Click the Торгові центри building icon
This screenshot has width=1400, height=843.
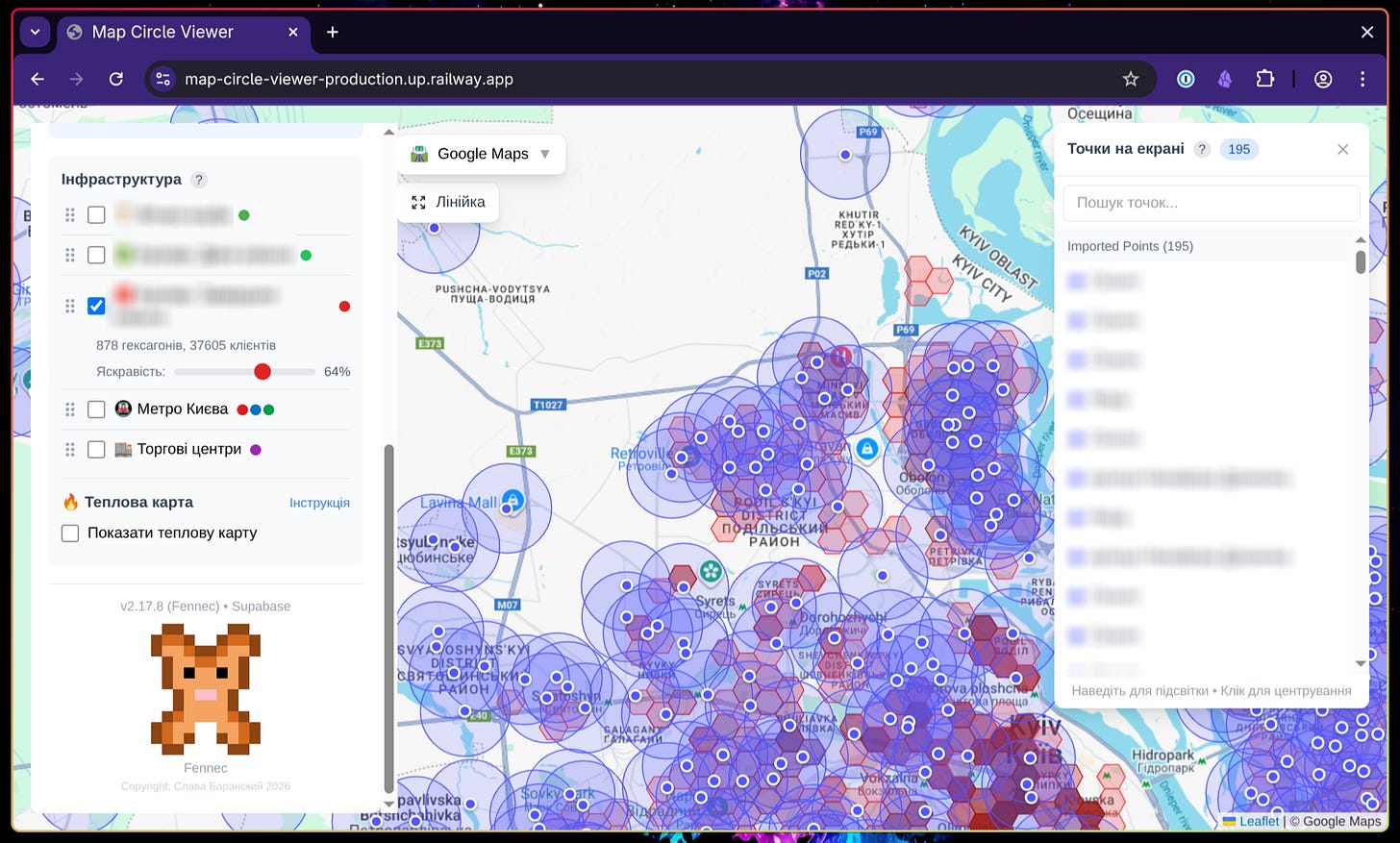(x=123, y=449)
